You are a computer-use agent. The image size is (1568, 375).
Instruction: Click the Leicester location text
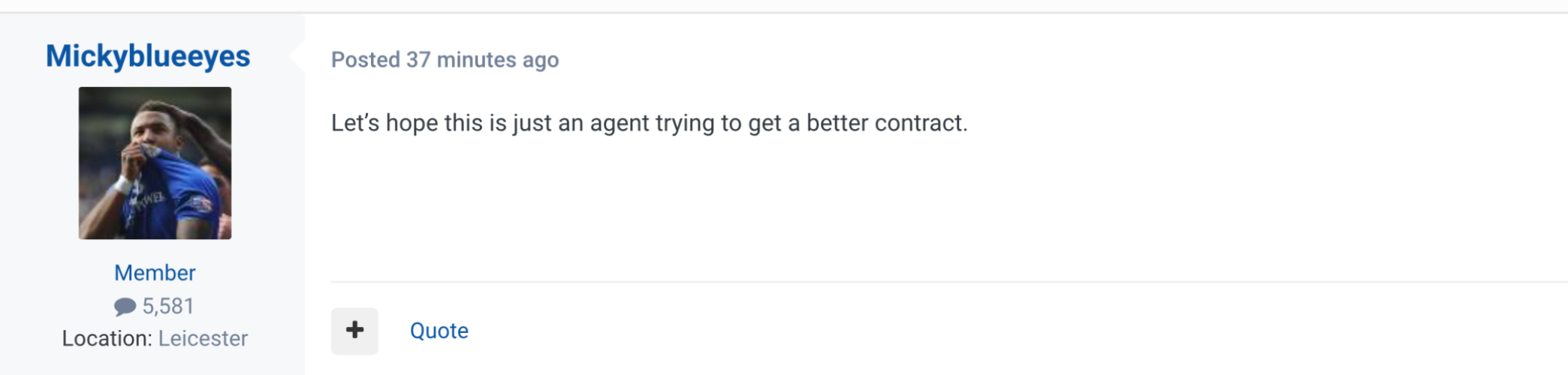click(x=203, y=339)
